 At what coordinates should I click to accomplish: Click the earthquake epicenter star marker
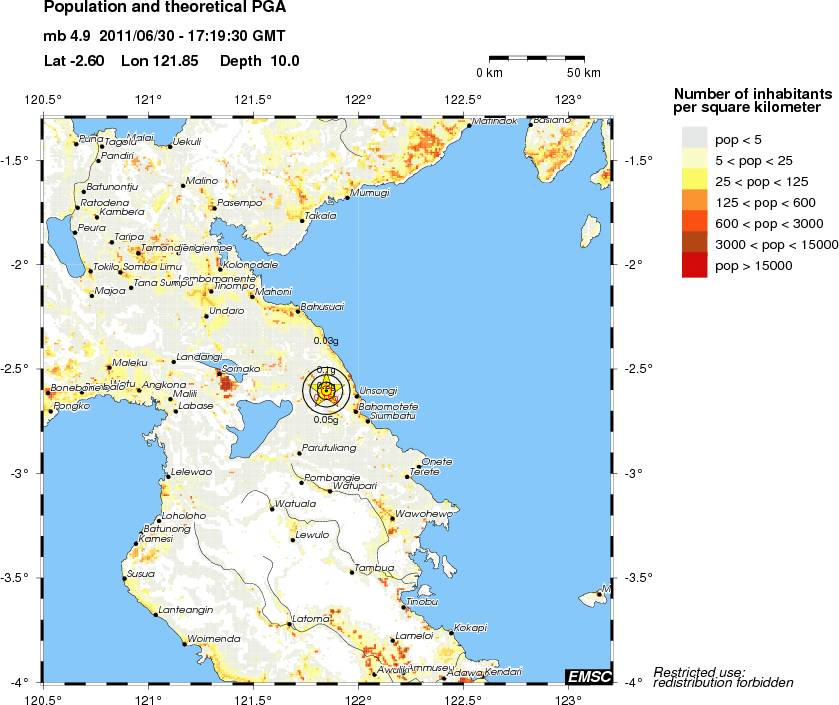point(327,390)
